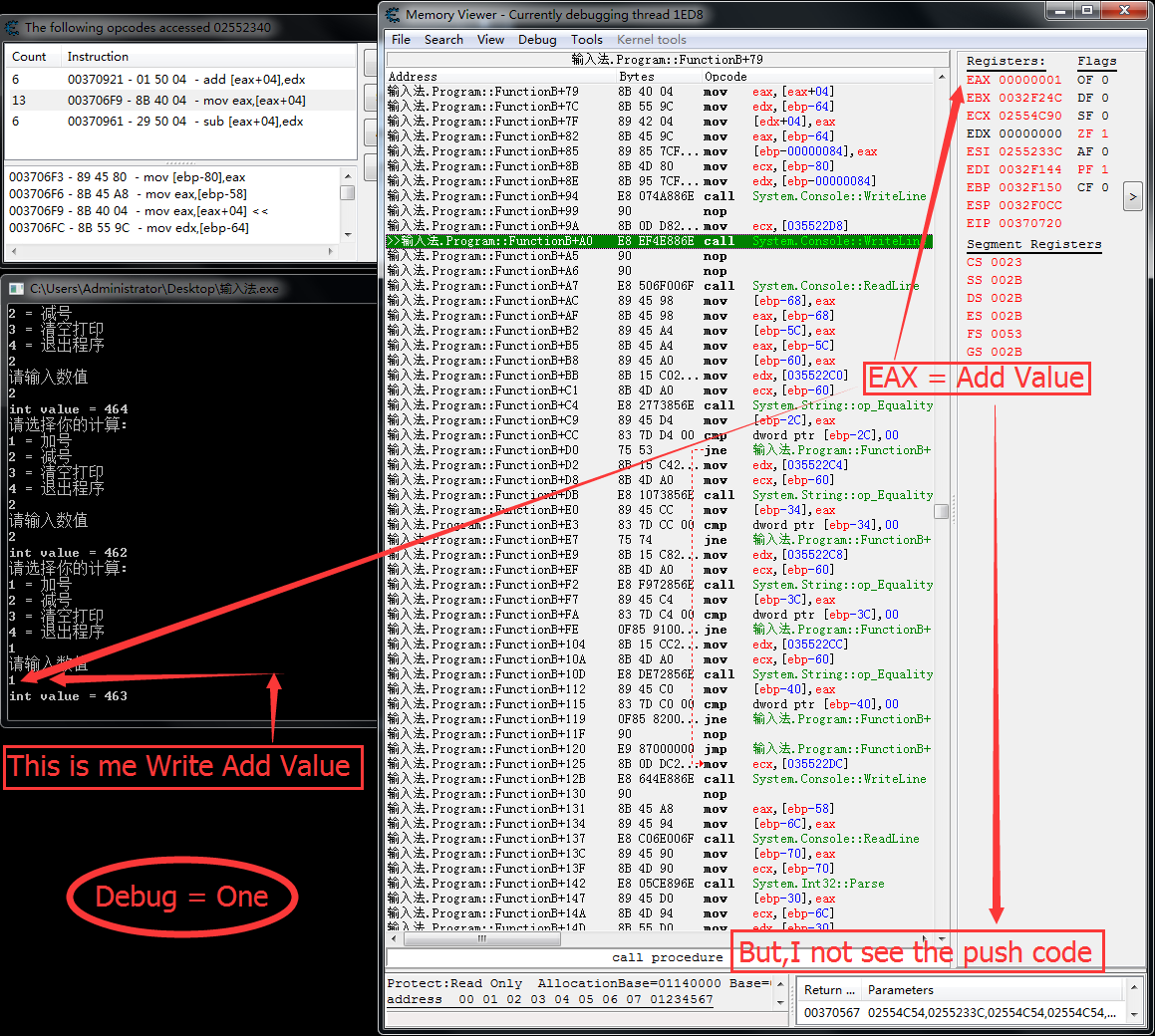Screen dimensions: 1155x1036
Task: Open the Search menu
Action: [443, 40]
